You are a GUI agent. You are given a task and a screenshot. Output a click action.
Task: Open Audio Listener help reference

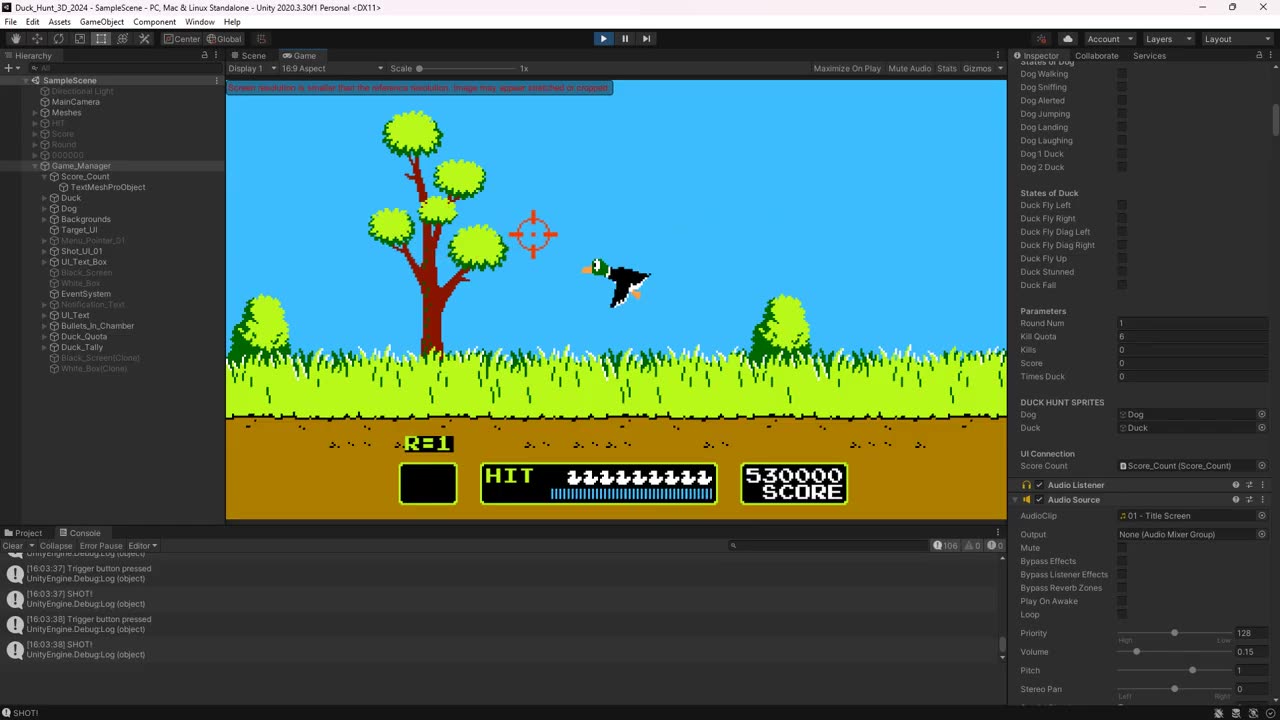point(1236,485)
